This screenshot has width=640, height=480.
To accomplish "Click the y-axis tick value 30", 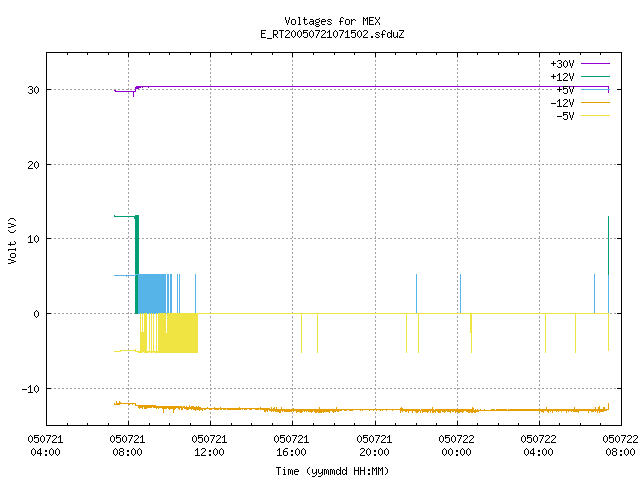I will 33,90.
